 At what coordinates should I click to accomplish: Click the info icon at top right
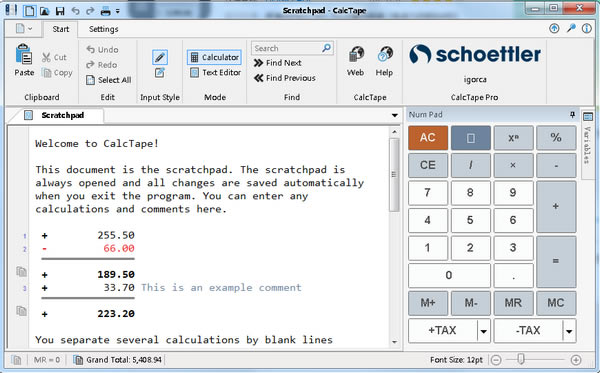point(587,28)
